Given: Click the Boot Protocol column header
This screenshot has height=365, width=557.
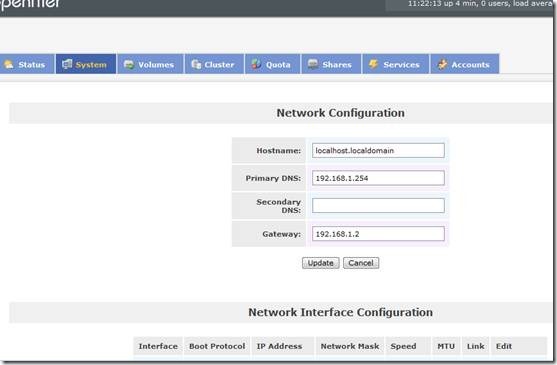Looking at the screenshot, I should click(x=217, y=346).
